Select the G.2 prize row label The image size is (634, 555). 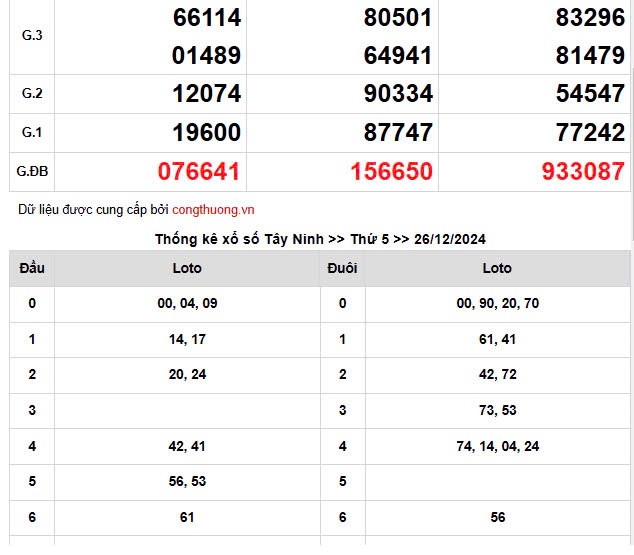pos(32,94)
